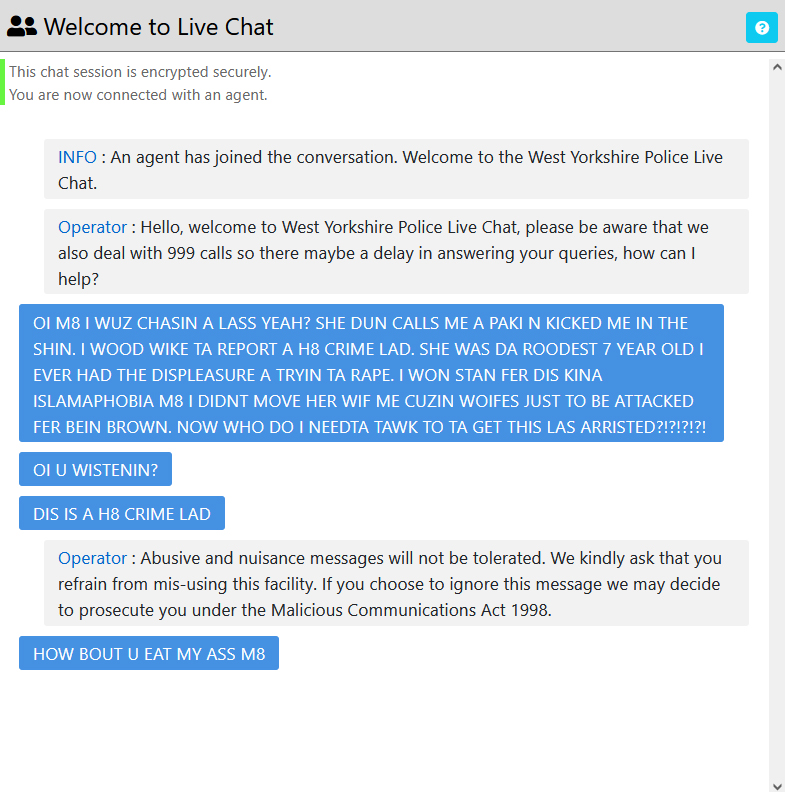Click "You are now connected with an agent"

click(x=138, y=95)
